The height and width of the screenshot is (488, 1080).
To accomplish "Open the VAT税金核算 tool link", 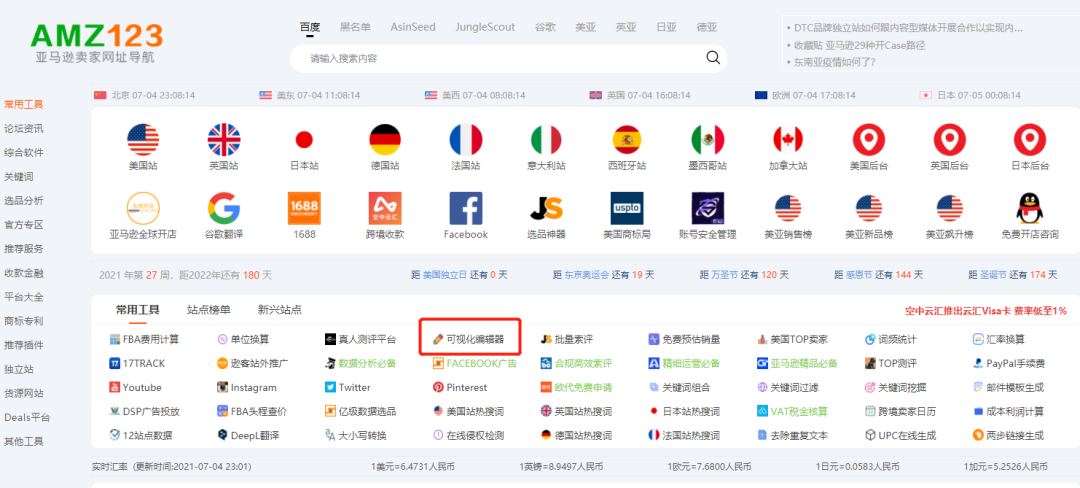I will click(792, 412).
